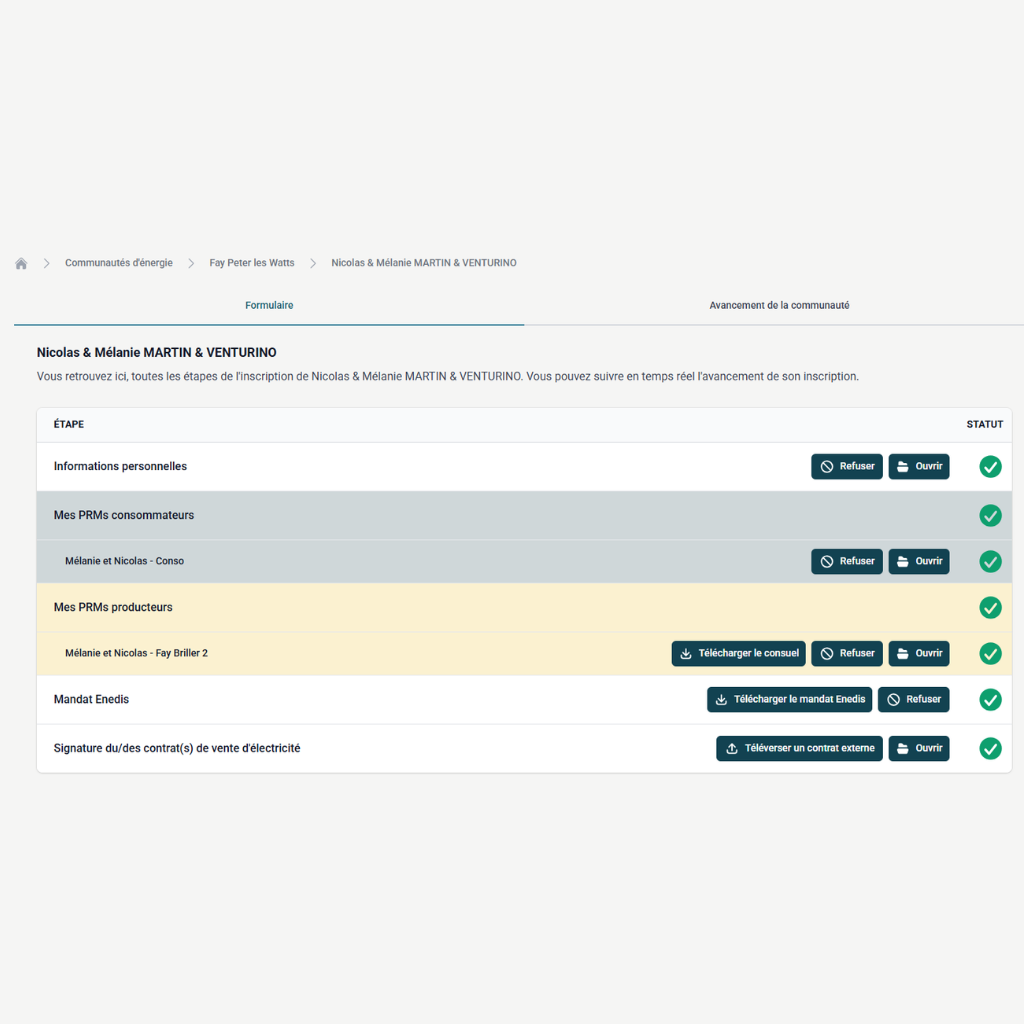Click status check for Signature du contrat row

click(x=990, y=748)
